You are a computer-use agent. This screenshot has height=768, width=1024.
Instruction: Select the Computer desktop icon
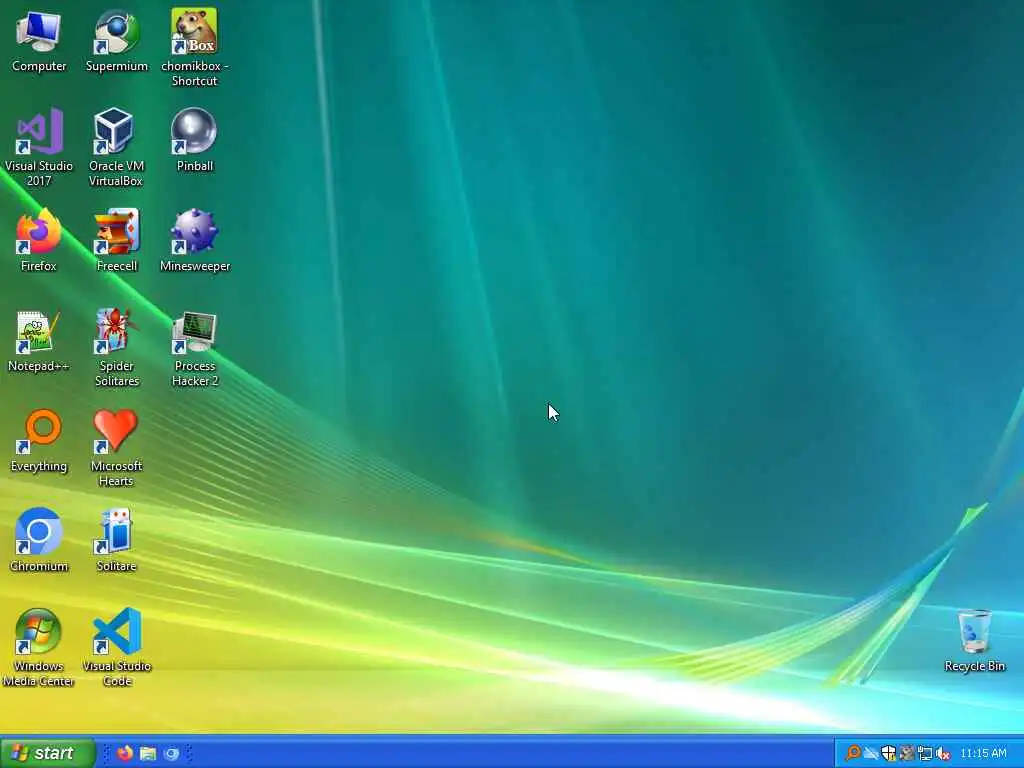[x=39, y=40]
